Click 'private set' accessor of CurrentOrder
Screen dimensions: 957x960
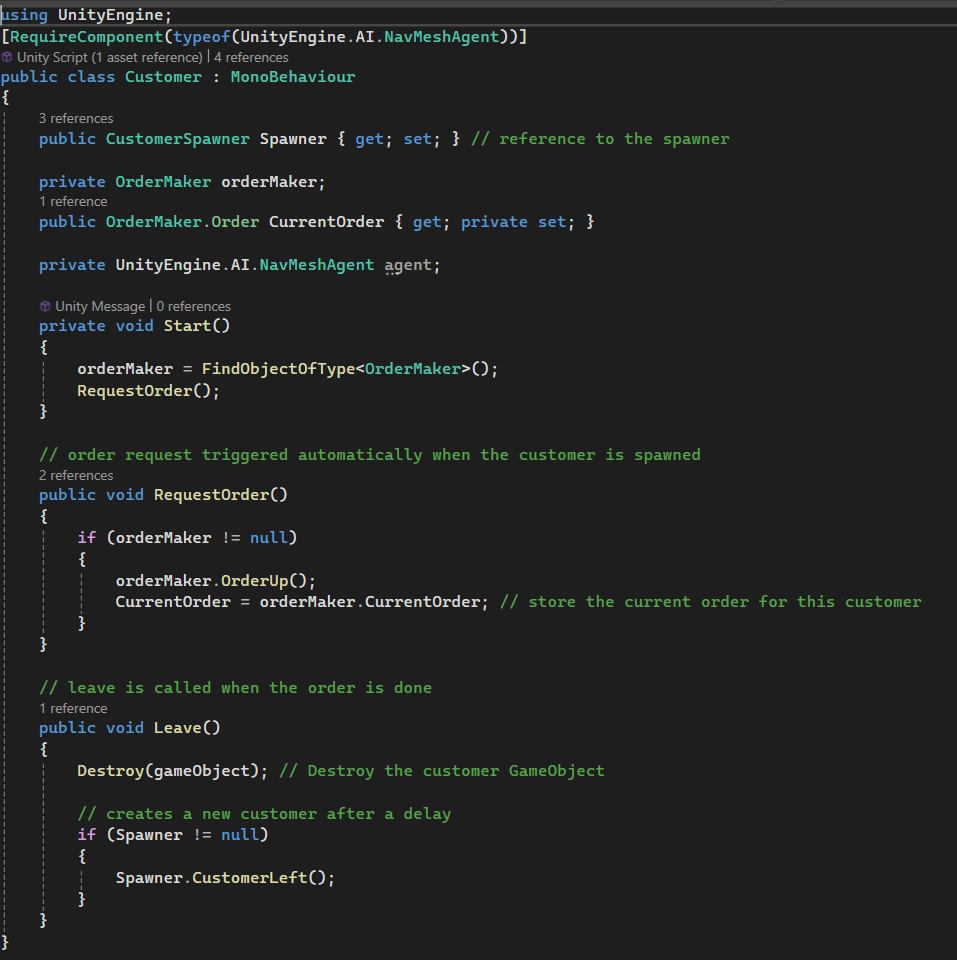click(x=513, y=222)
